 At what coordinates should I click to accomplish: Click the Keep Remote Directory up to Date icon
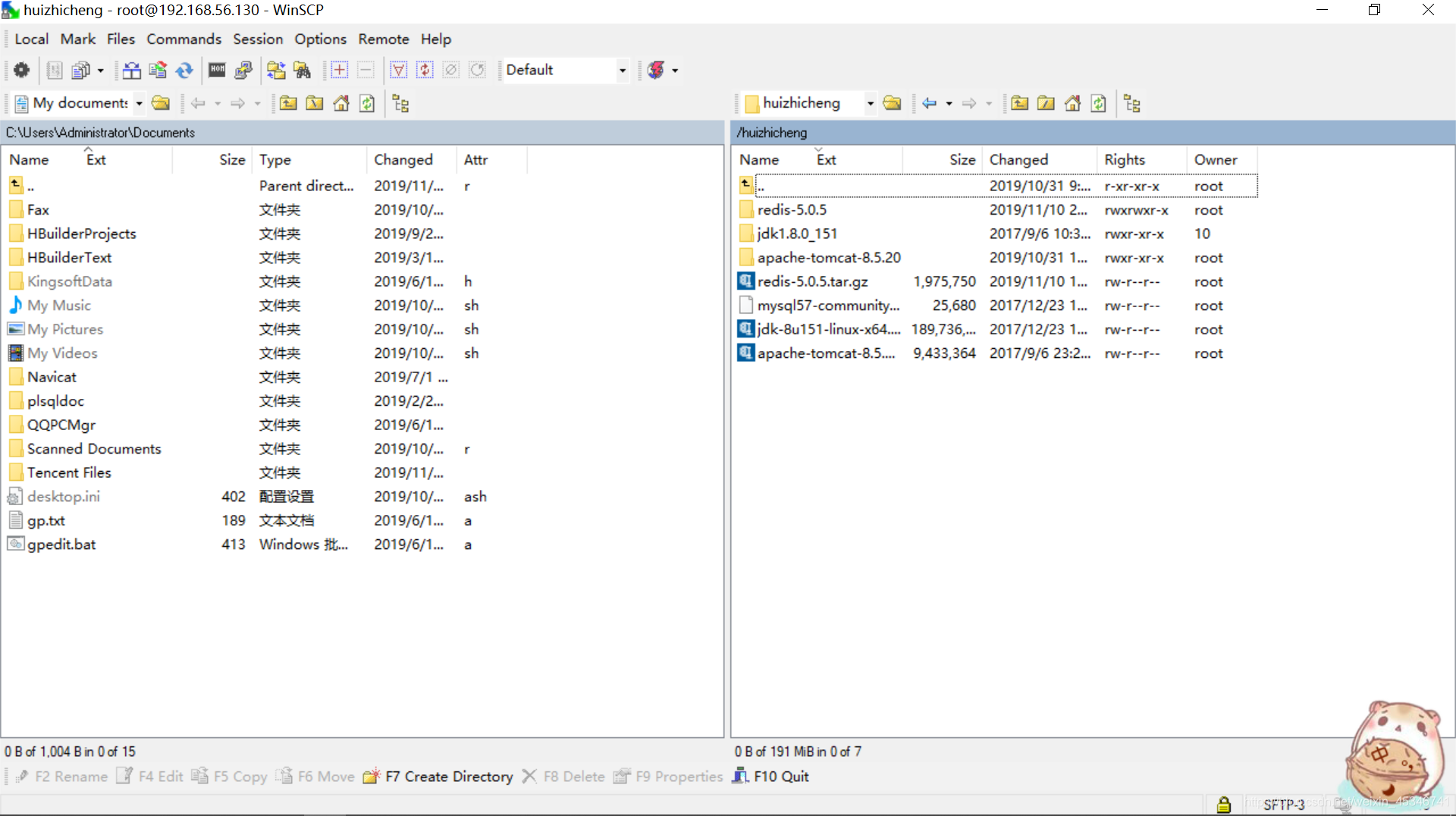coord(158,70)
